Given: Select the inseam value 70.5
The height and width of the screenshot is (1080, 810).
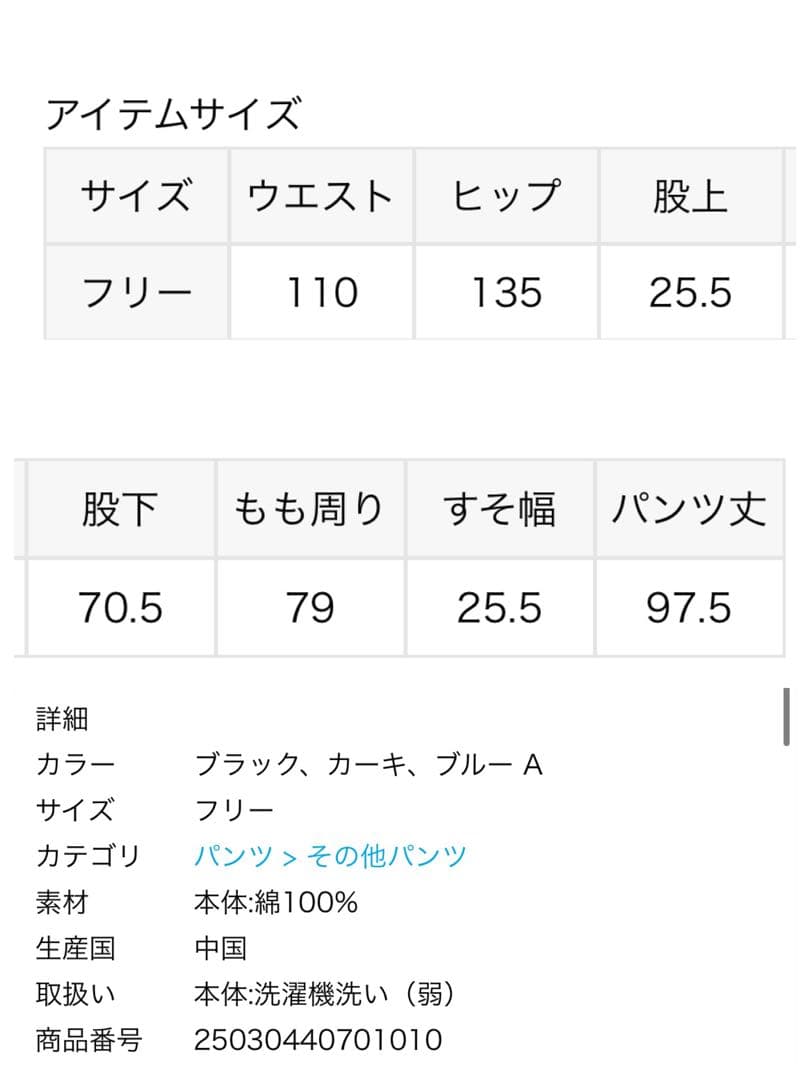Looking at the screenshot, I should coord(117,605).
